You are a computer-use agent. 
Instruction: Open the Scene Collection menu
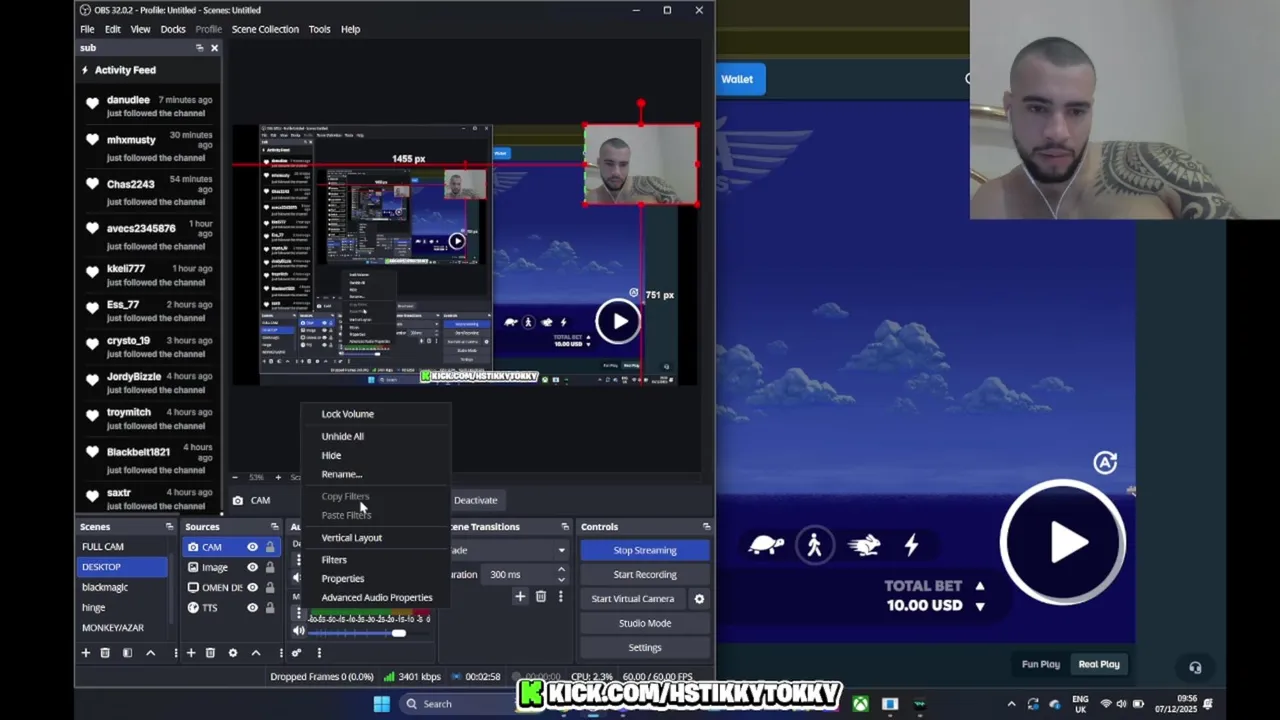265,29
